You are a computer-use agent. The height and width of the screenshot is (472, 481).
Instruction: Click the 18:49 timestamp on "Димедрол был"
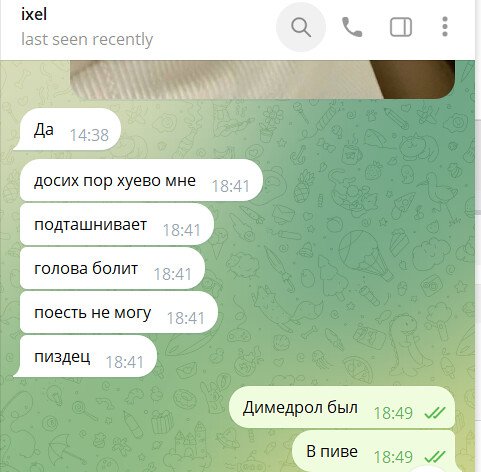(393, 413)
